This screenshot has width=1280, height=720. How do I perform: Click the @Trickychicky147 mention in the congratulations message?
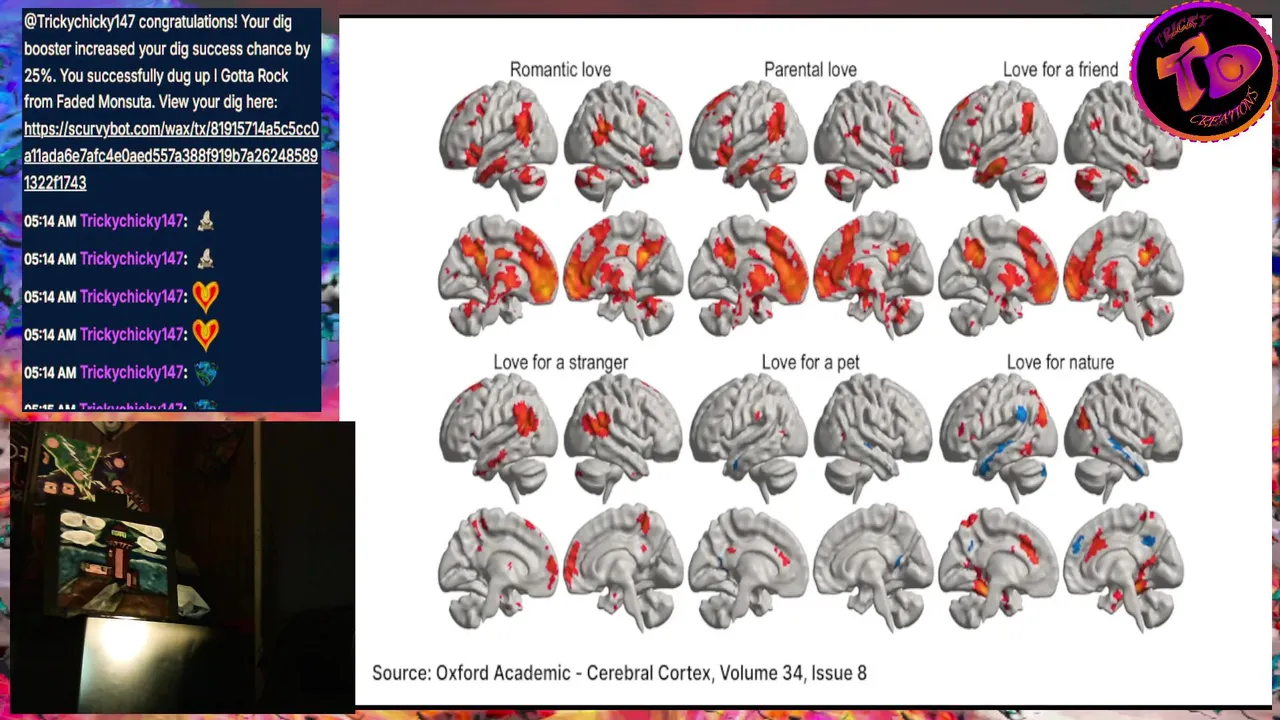click(x=79, y=22)
